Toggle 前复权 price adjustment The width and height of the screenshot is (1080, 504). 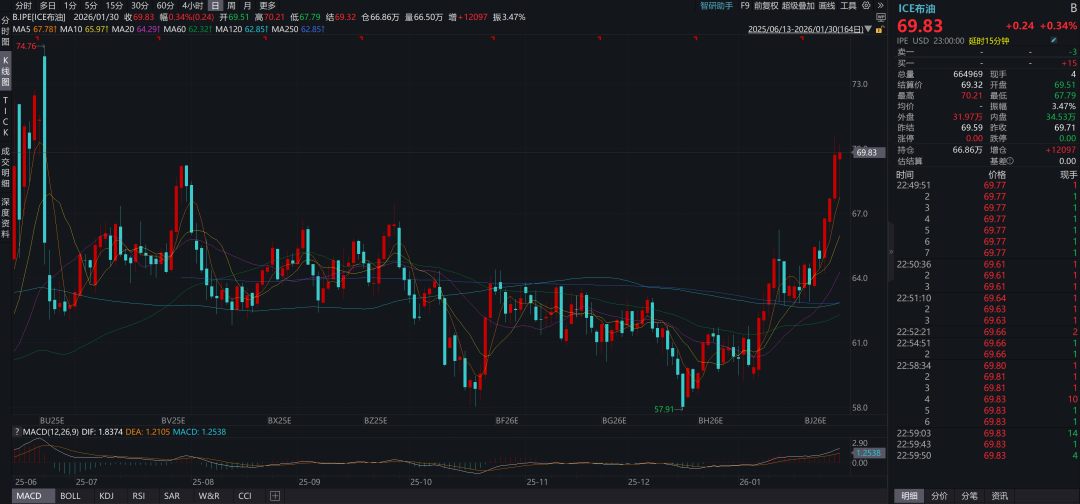(x=765, y=5)
